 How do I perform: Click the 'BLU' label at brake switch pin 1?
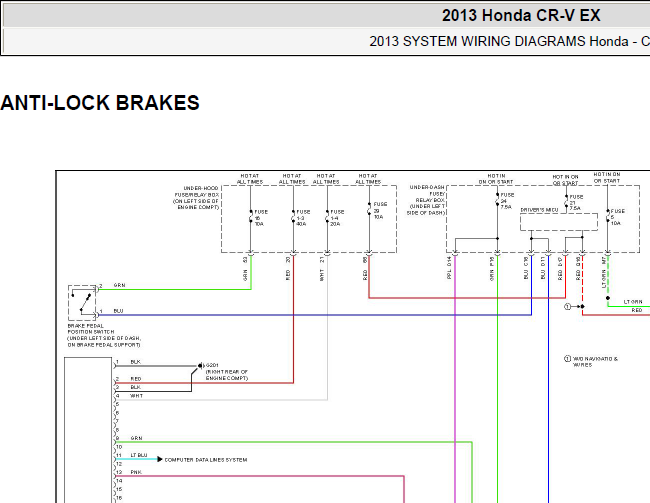point(118,311)
